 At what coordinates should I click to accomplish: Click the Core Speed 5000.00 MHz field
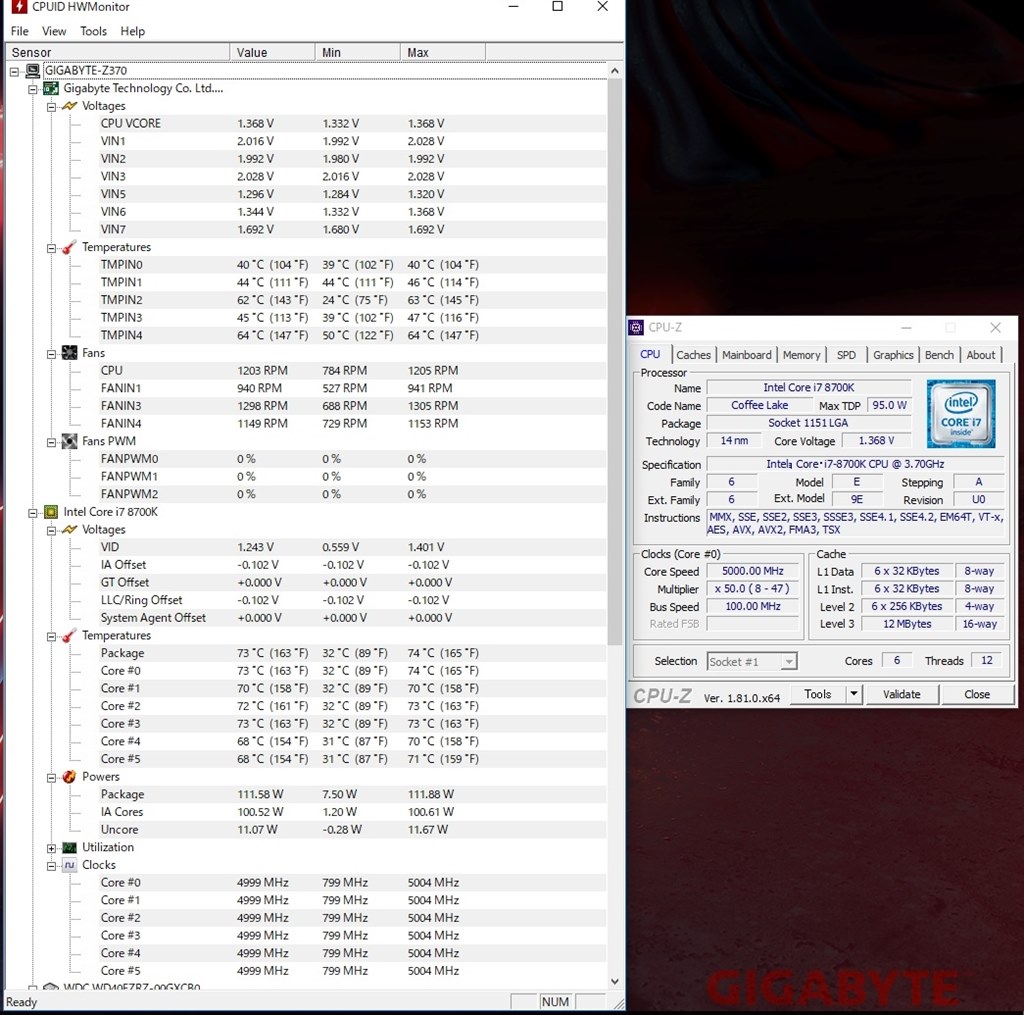(752, 571)
